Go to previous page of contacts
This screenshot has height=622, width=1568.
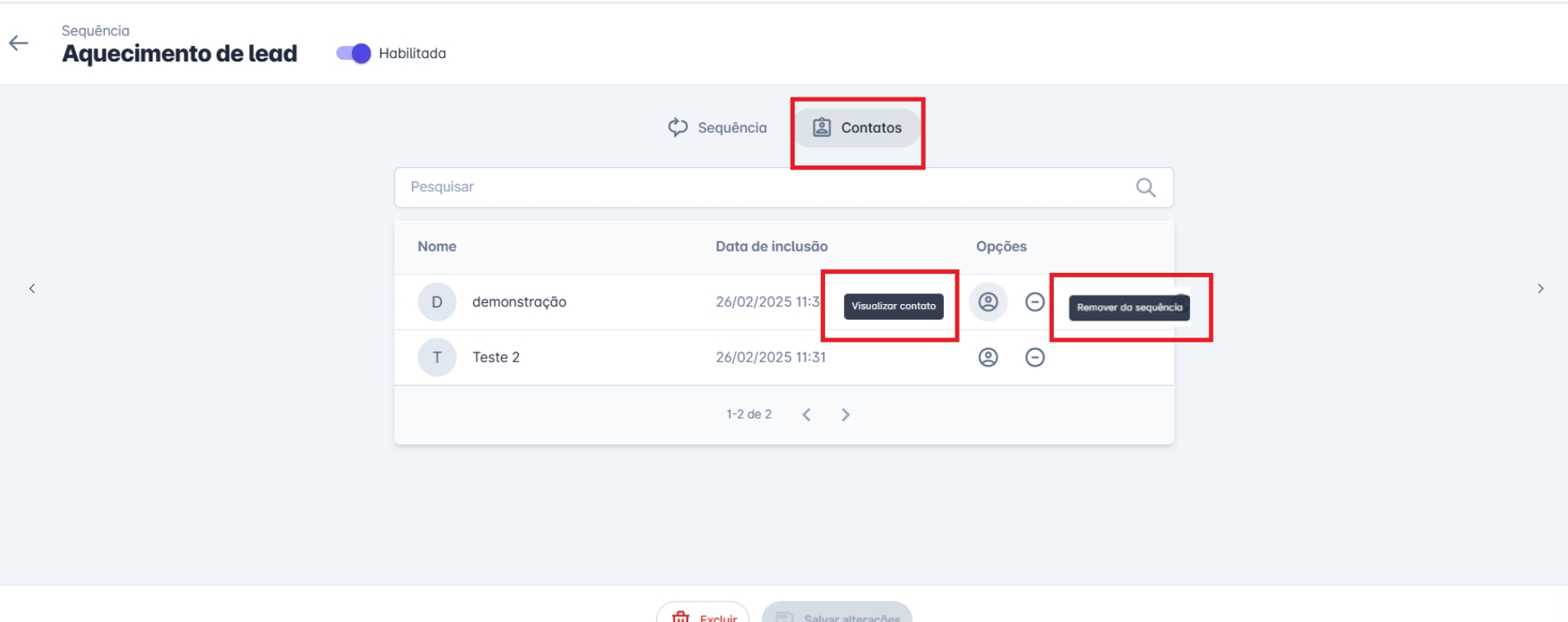tap(807, 415)
